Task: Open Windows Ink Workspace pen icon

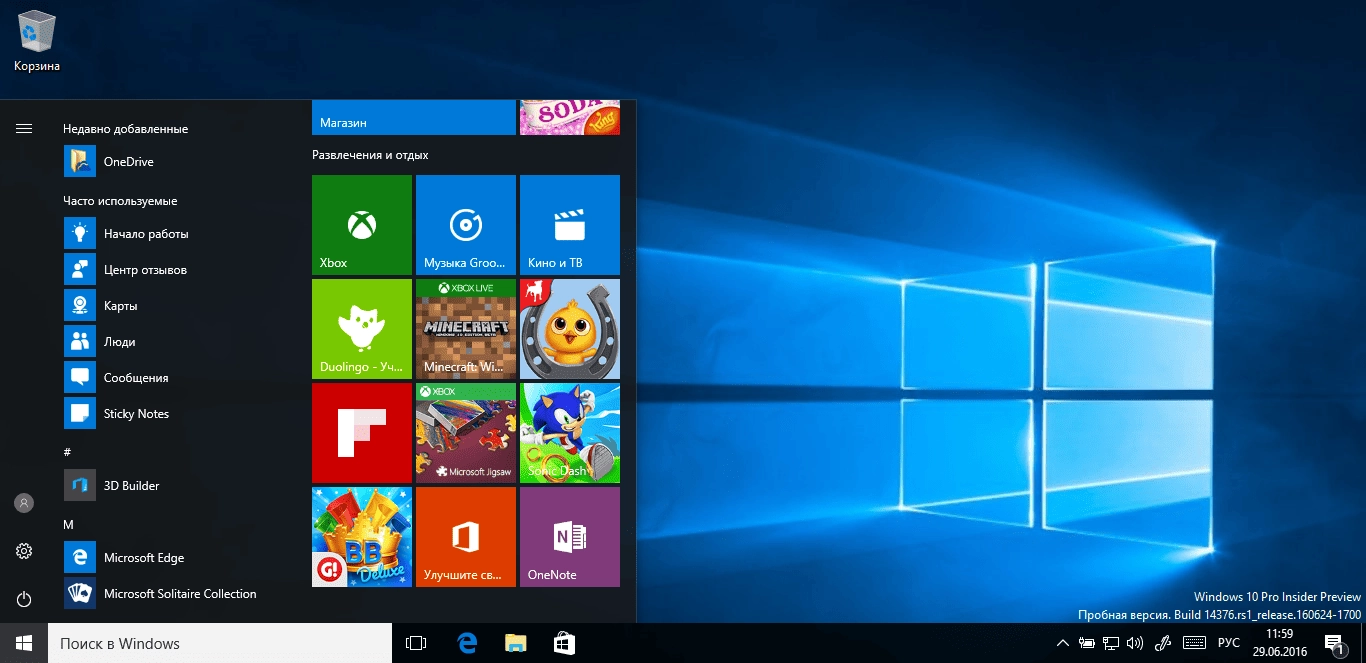Action: point(1163,643)
